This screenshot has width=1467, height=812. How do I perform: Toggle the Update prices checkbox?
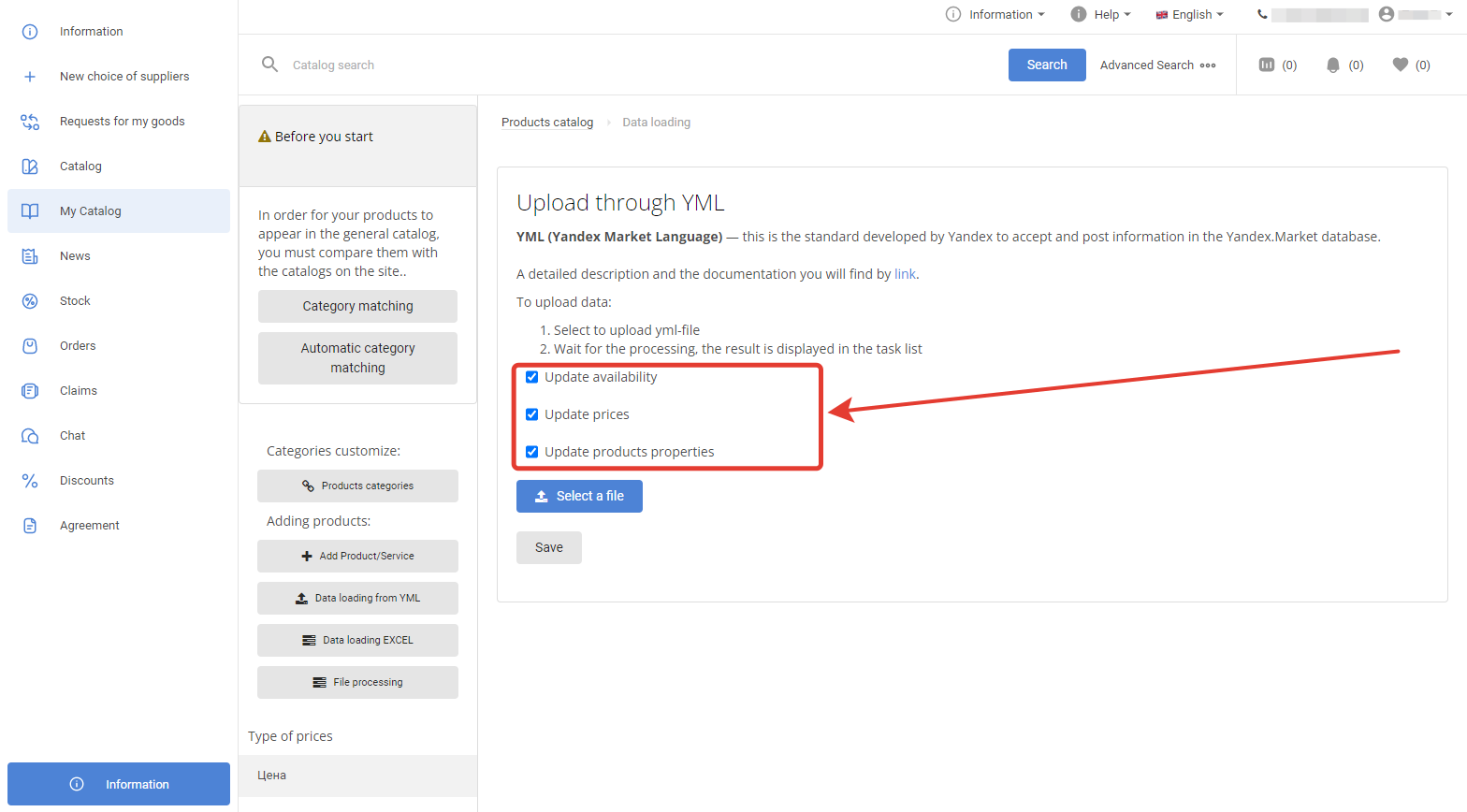(531, 414)
